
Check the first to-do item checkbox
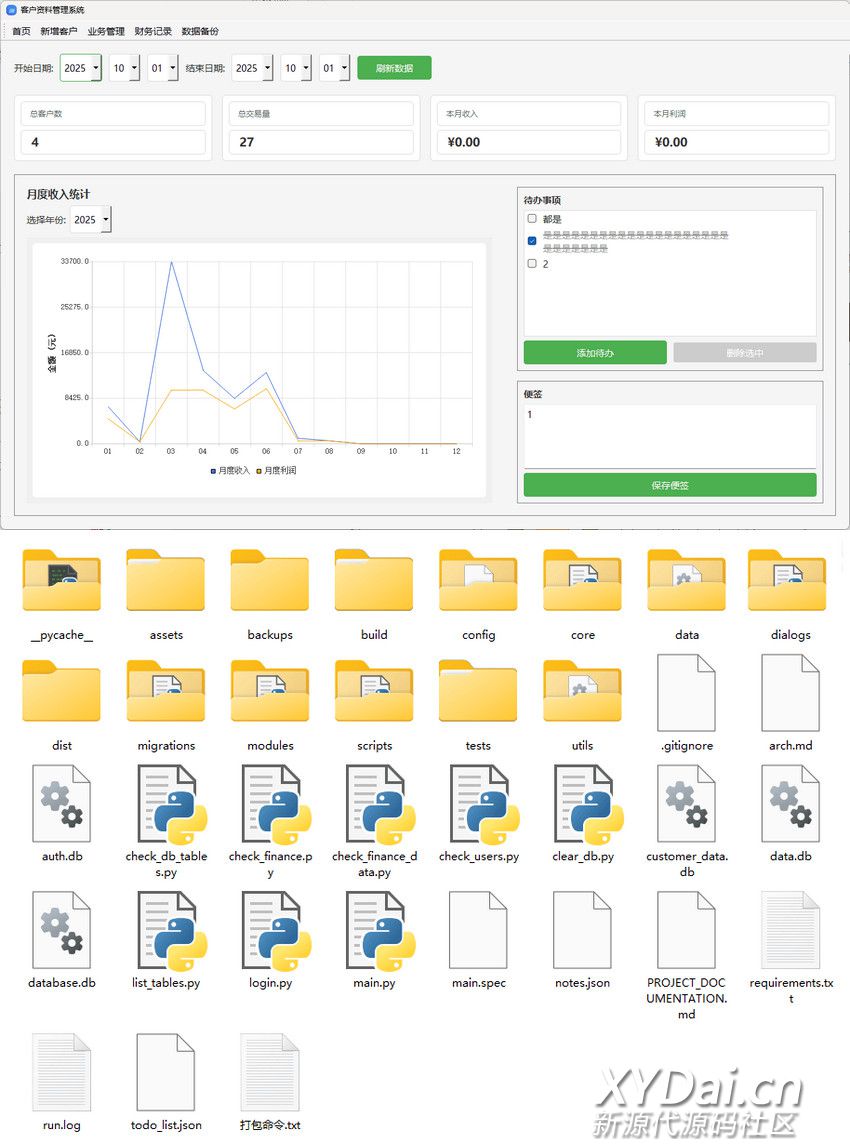(x=532, y=218)
